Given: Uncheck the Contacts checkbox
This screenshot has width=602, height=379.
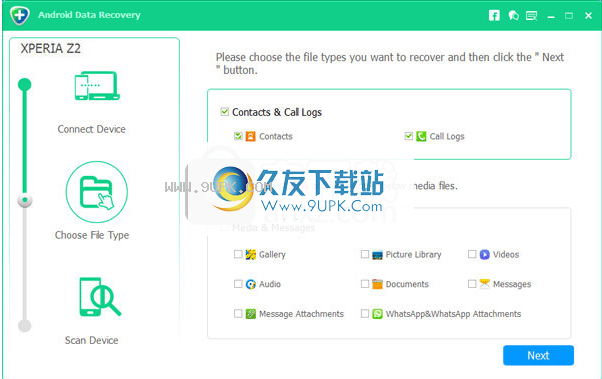Looking at the screenshot, I should 238,136.
